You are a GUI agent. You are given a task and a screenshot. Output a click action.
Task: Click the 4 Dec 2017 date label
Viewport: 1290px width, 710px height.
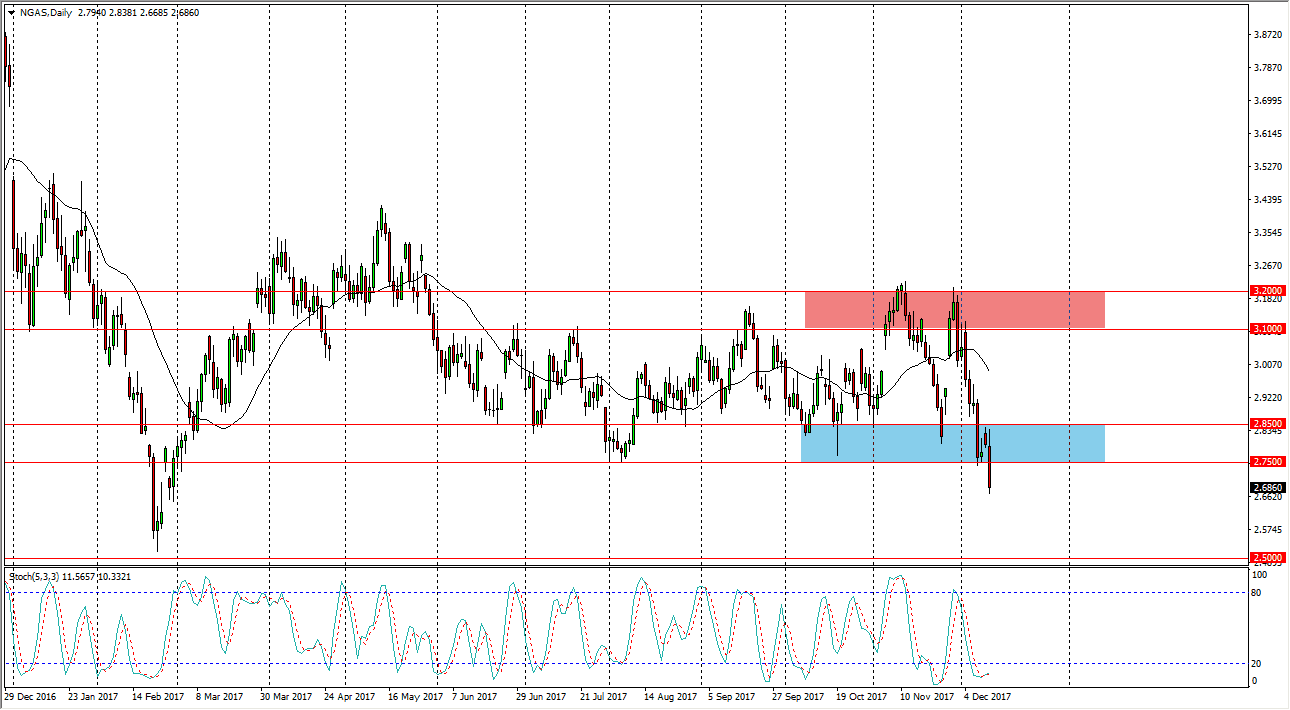[987, 696]
